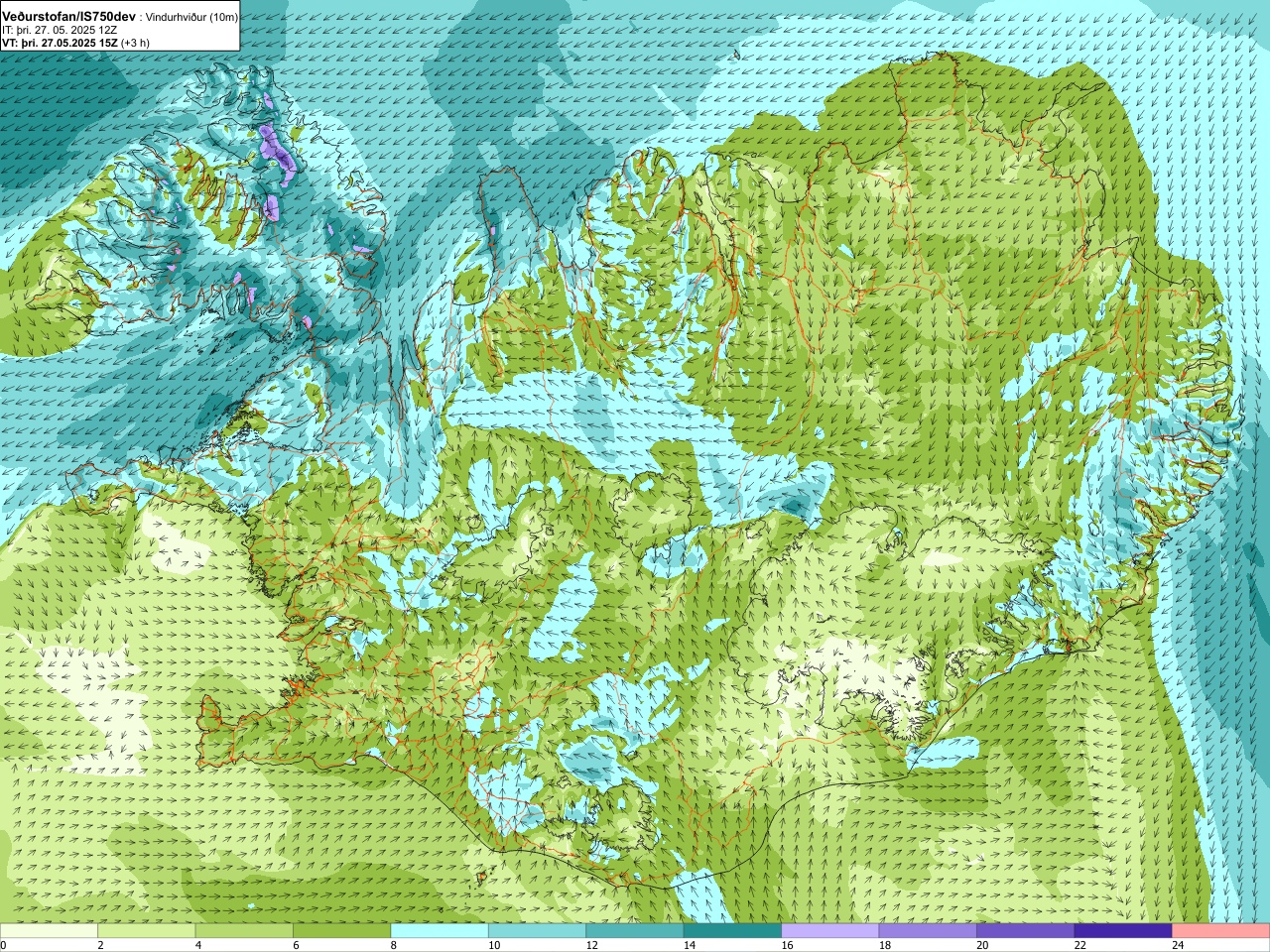Select the IT: þri. 27. 05. 2025 12Z line

coord(60,31)
